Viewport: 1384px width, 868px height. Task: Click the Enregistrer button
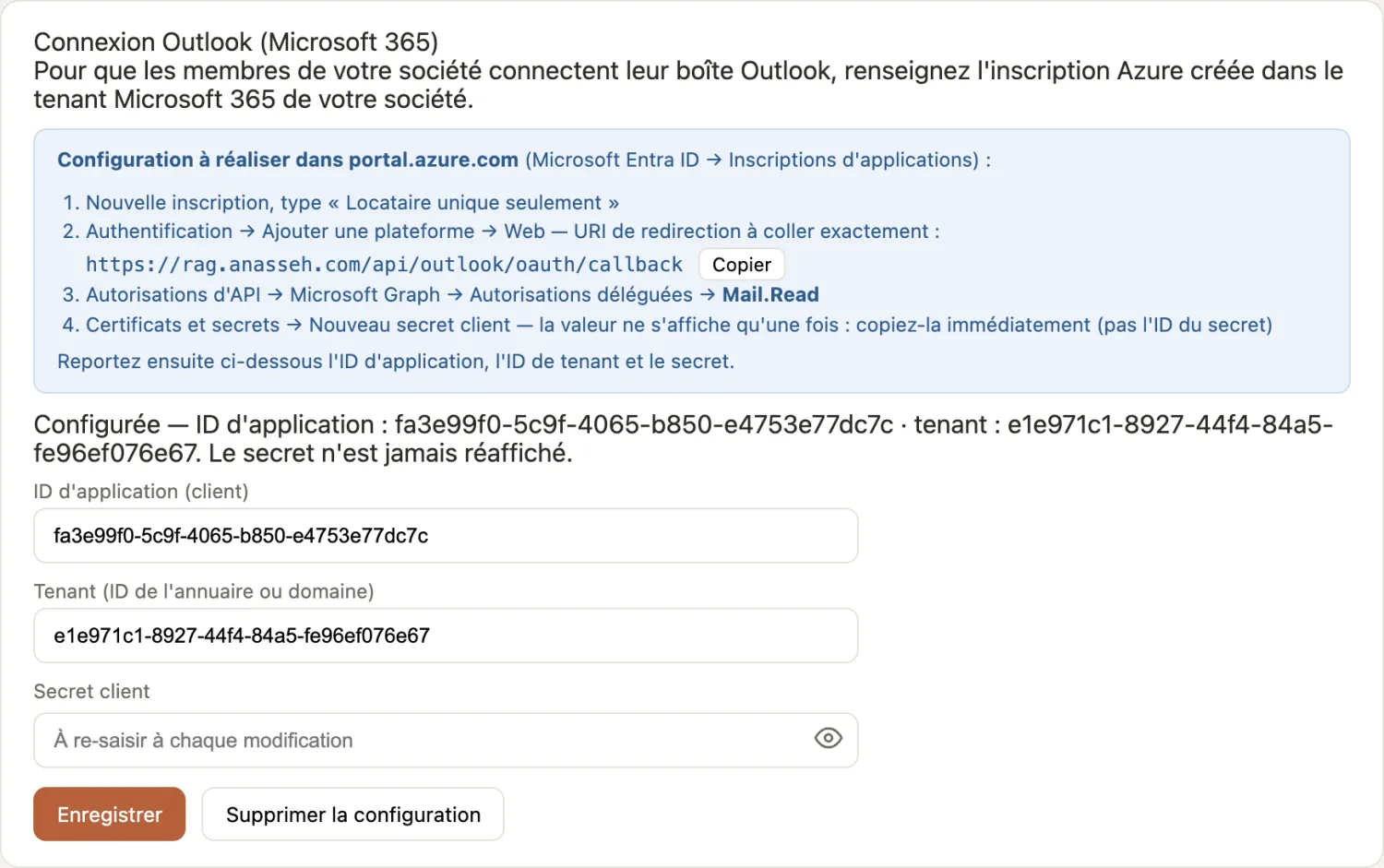pos(110,814)
